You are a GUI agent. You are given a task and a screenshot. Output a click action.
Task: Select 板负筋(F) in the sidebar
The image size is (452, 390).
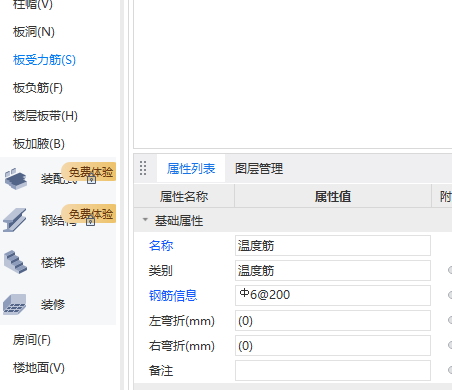coord(38,88)
